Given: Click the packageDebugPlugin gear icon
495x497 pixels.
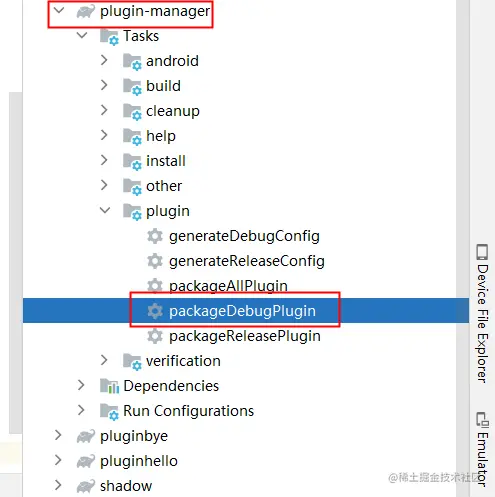Looking at the screenshot, I should (x=155, y=311).
